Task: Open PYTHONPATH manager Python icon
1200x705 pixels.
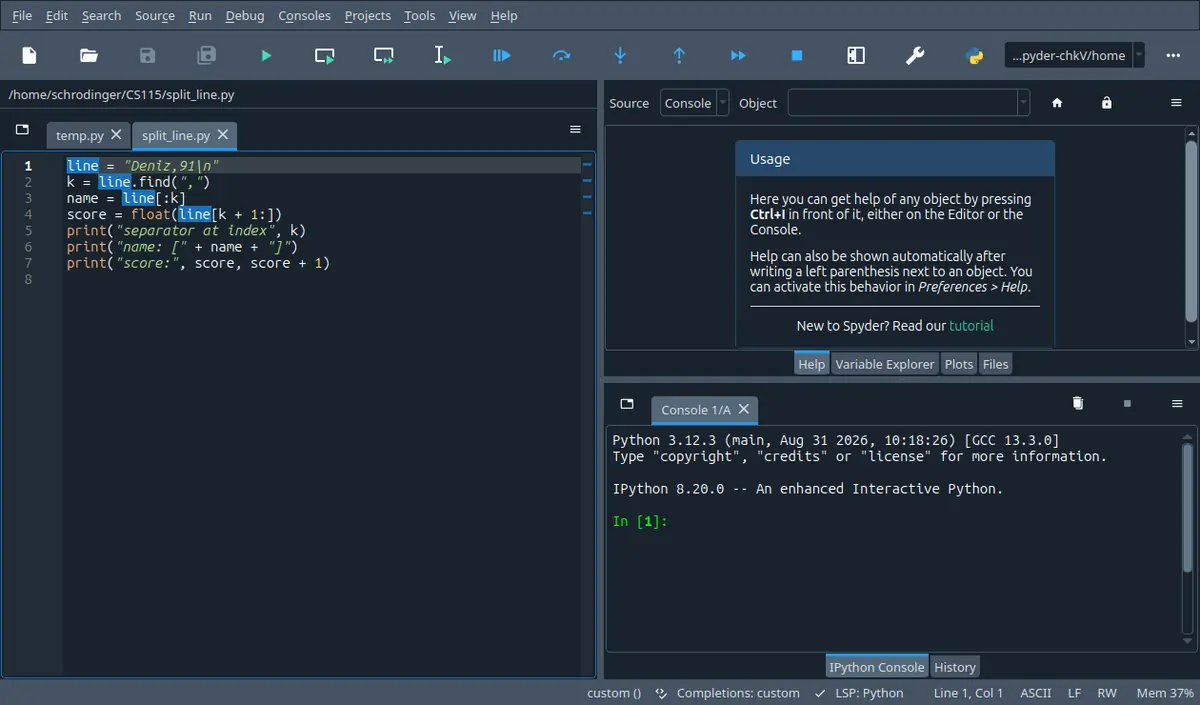Action: pos(974,56)
